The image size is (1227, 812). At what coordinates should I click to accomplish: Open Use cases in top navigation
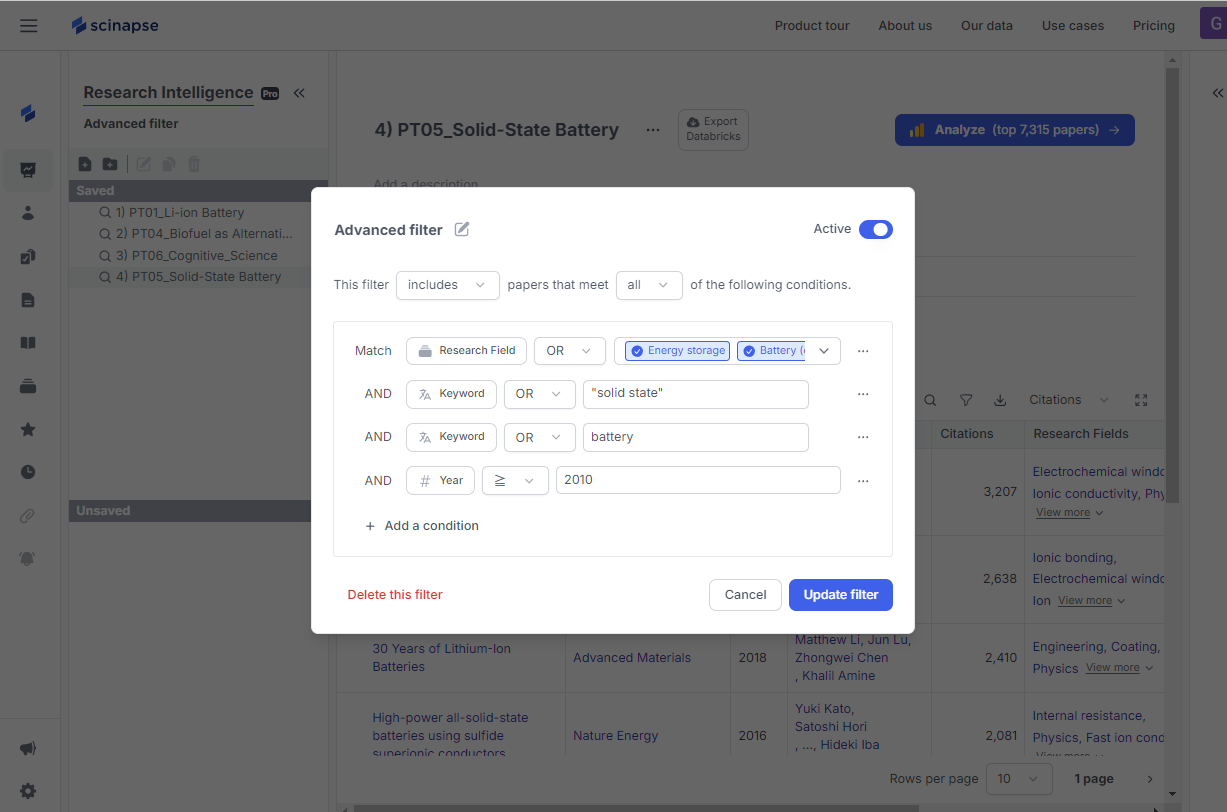pyautogui.click(x=1073, y=26)
